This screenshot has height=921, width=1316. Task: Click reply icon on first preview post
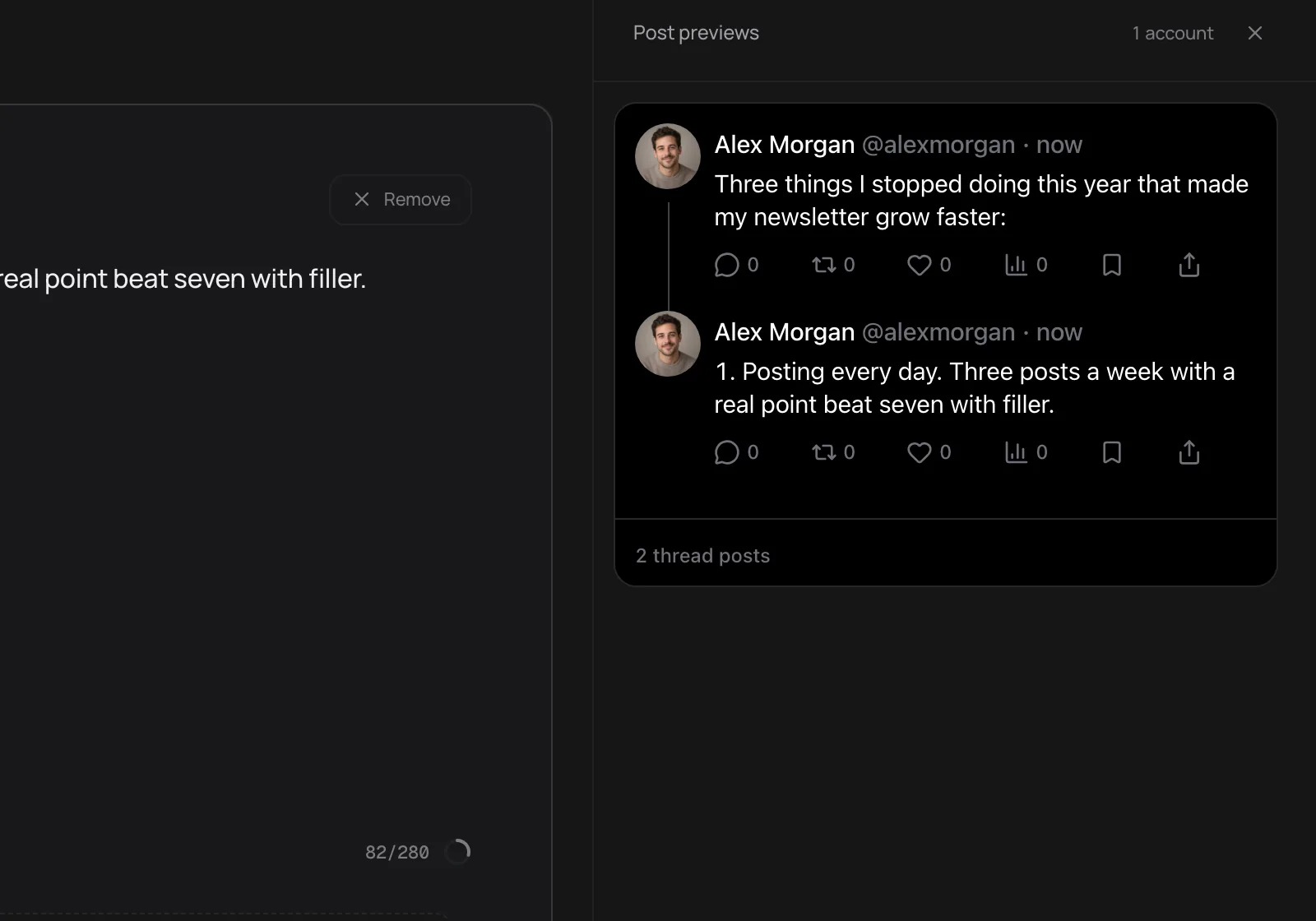tap(726, 265)
